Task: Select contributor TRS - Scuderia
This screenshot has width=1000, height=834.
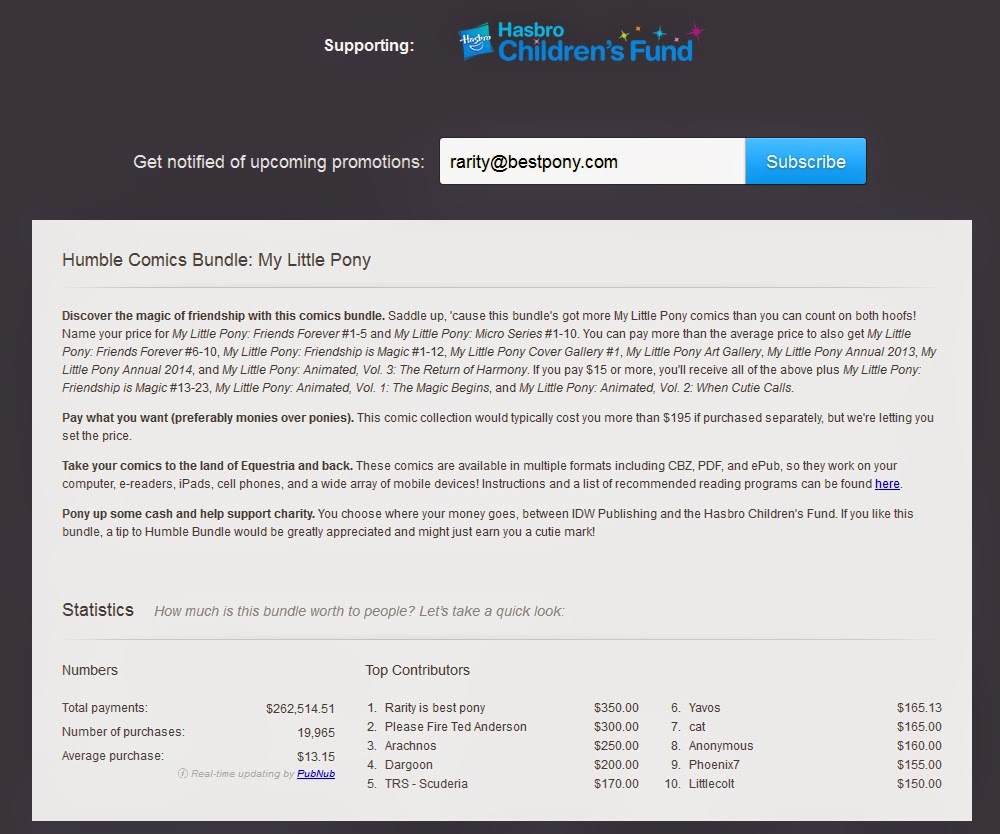Action: [x=426, y=784]
